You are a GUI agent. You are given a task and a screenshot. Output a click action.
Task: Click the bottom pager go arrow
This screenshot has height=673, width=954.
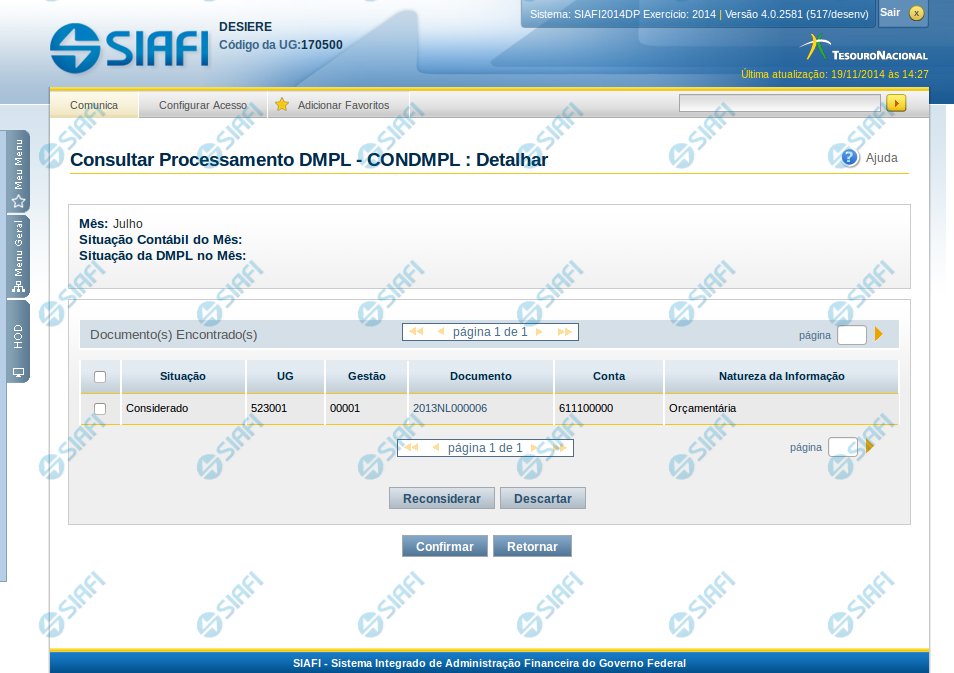[870, 446]
